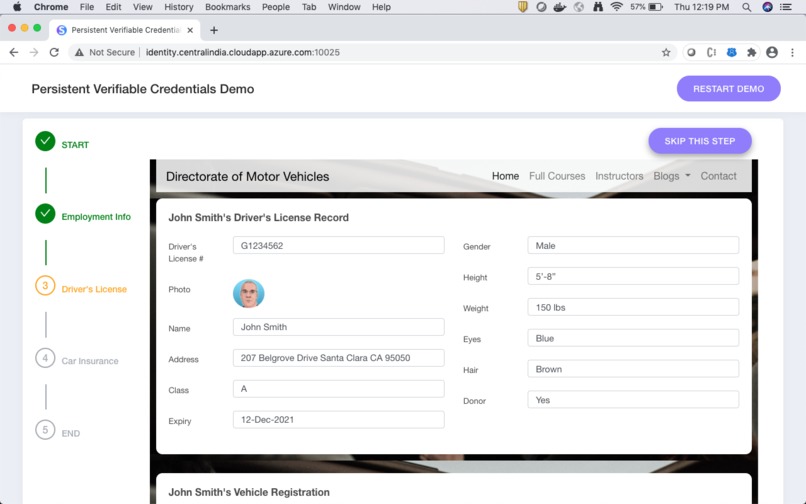Screen dimensions: 806x504
Task: Click the Employment Info step label
Action: coord(96,217)
